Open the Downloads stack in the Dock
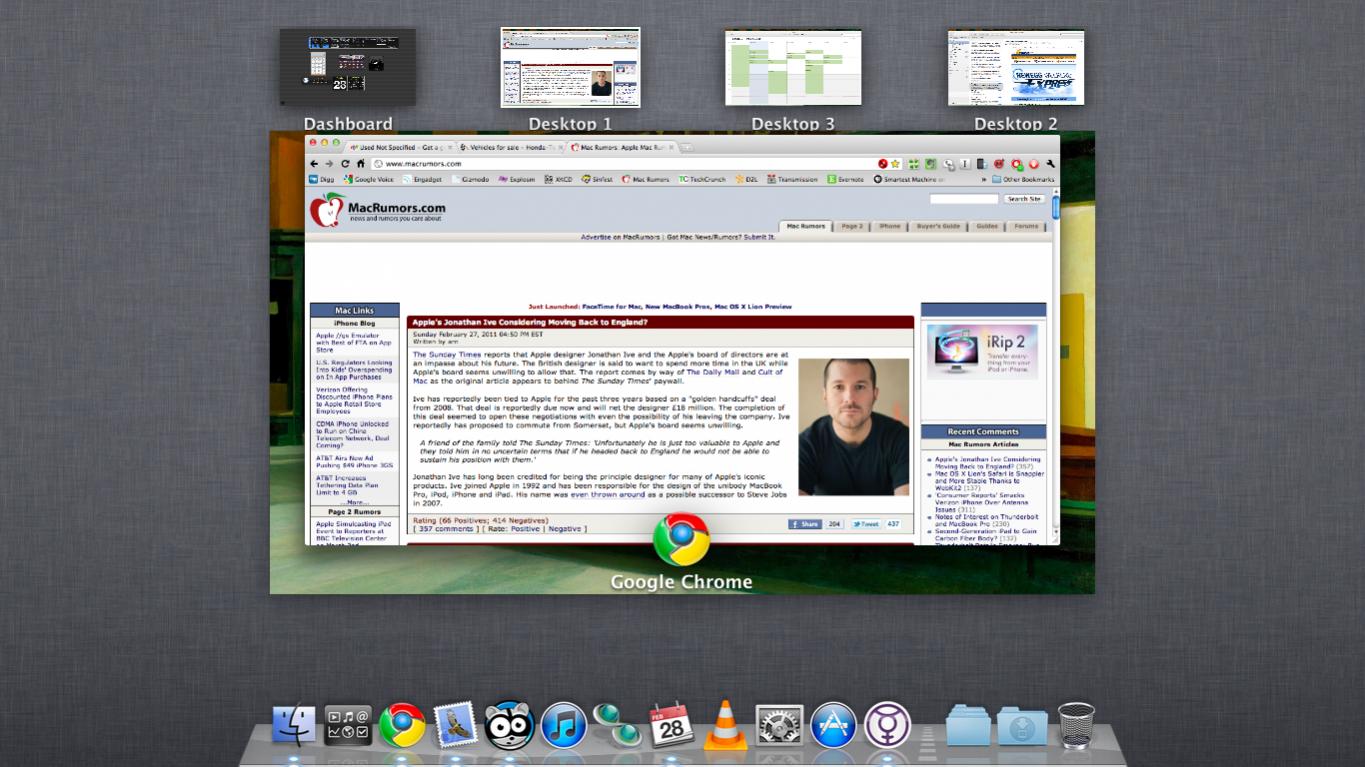This screenshot has width=1365, height=767. [x=1022, y=727]
